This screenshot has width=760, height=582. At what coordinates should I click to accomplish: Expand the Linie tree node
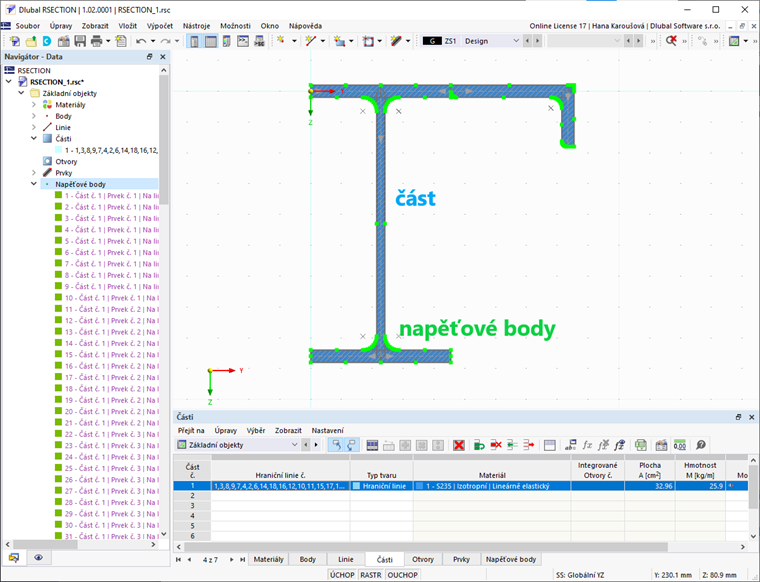coord(34,127)
